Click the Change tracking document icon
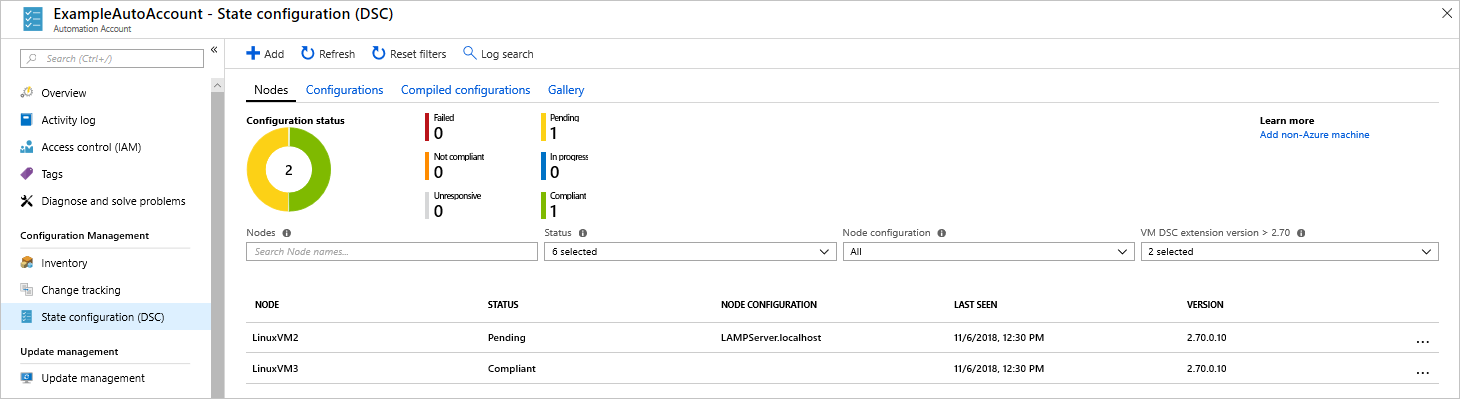Viewport: 1460px width, 399px height. (x=27, y=290)
